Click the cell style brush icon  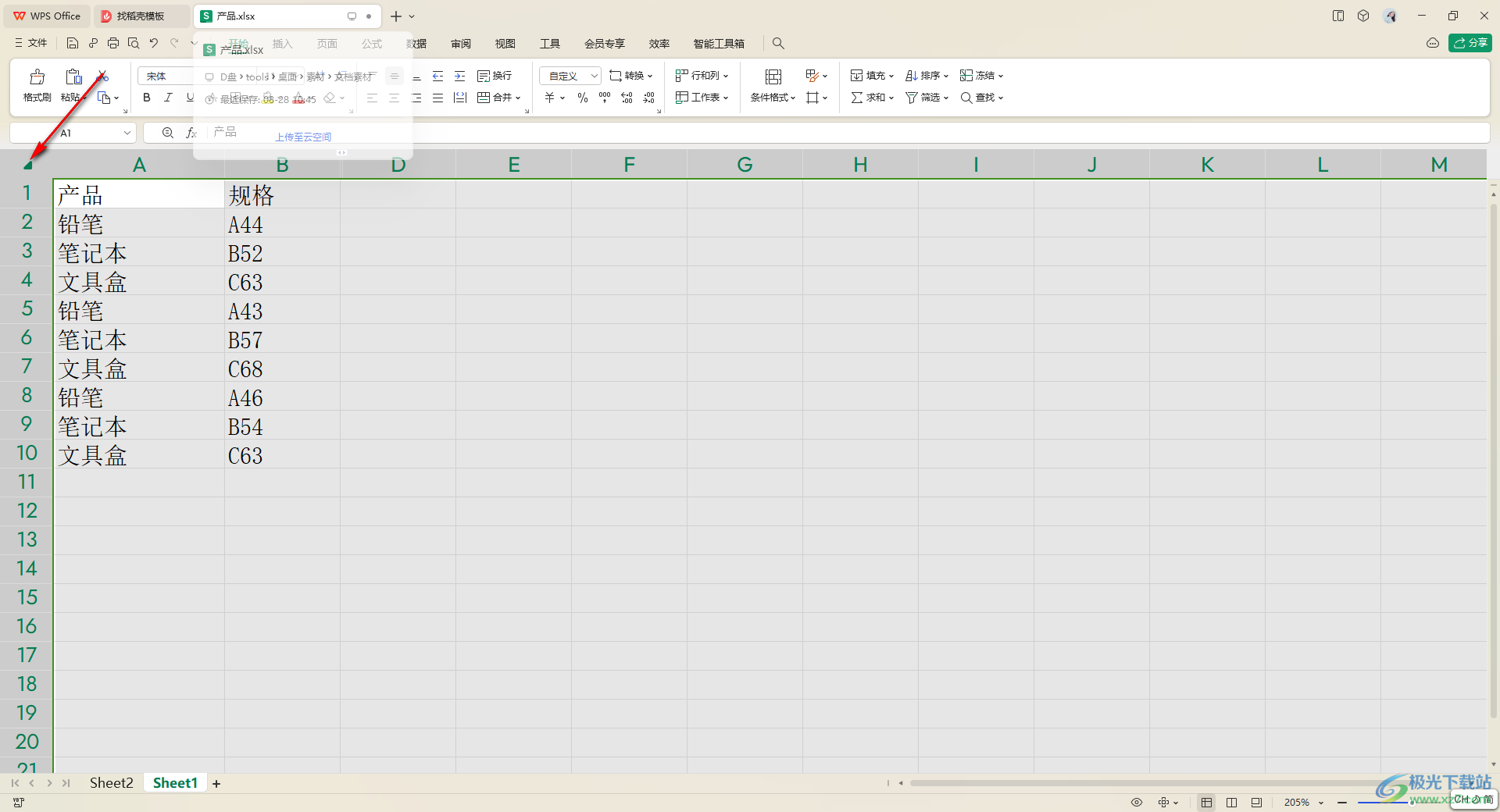pyautogui.click(x=812, y=76)
